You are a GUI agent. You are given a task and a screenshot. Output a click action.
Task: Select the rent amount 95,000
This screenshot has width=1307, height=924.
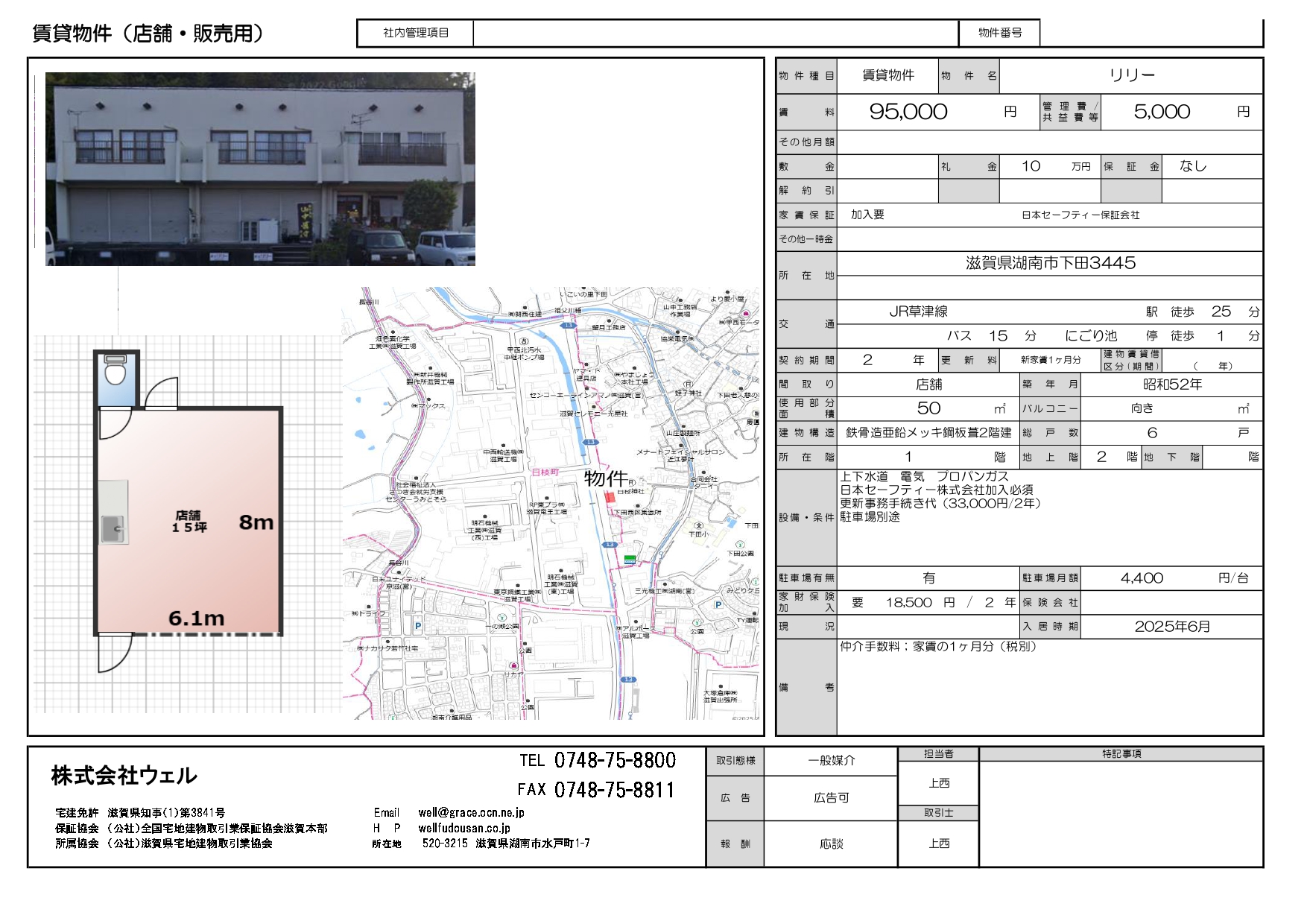(x=908, y=112)
